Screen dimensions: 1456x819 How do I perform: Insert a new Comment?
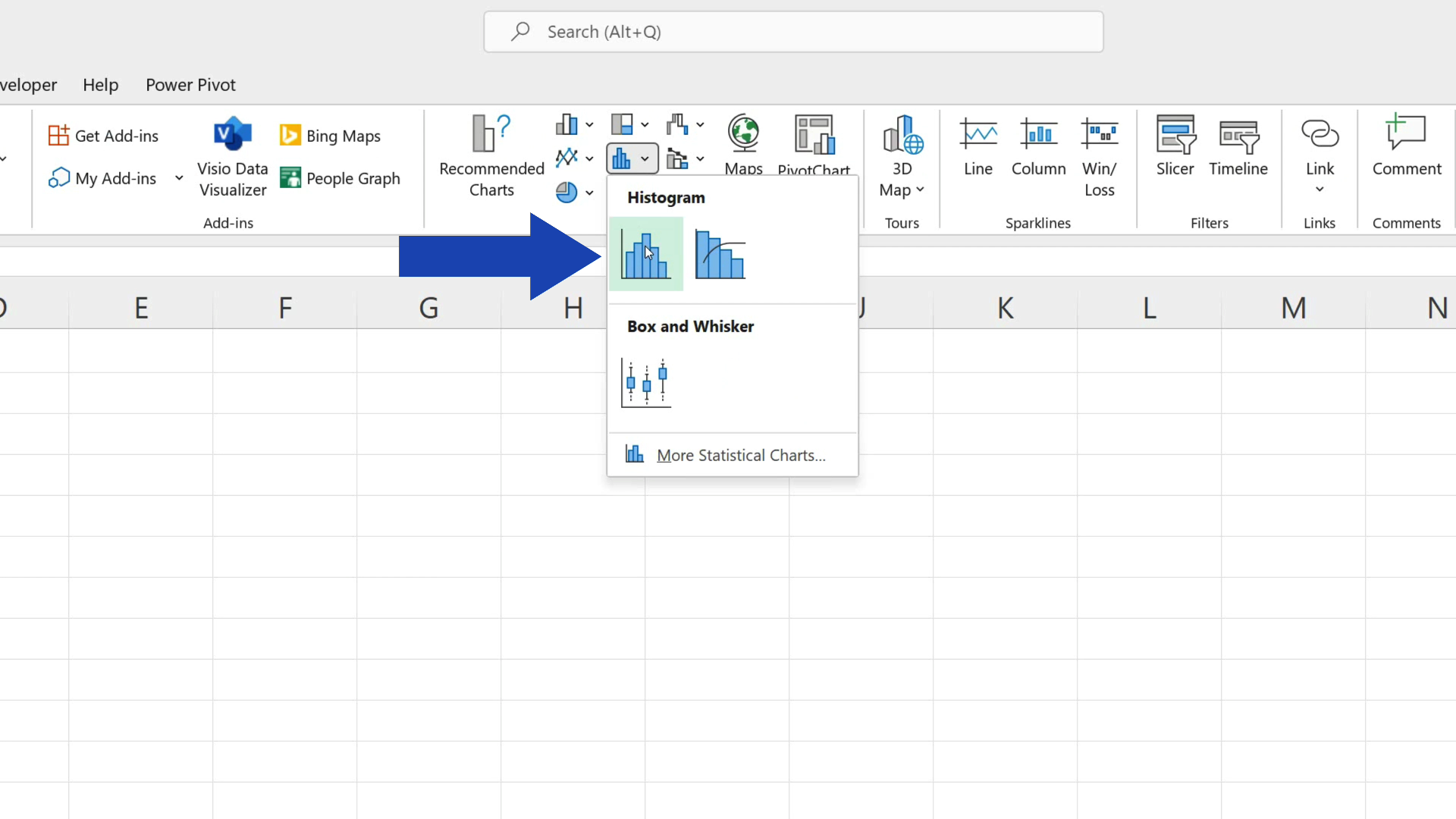click(x=1407, y=144)
